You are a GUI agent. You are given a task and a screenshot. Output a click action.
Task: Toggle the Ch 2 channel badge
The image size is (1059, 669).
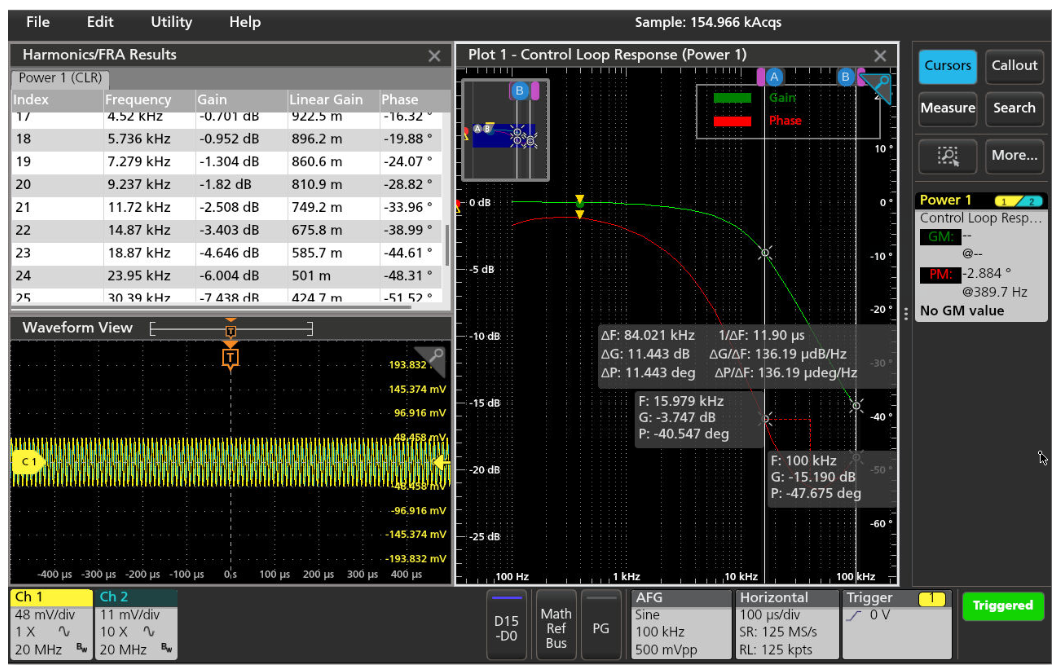[136, 623]
